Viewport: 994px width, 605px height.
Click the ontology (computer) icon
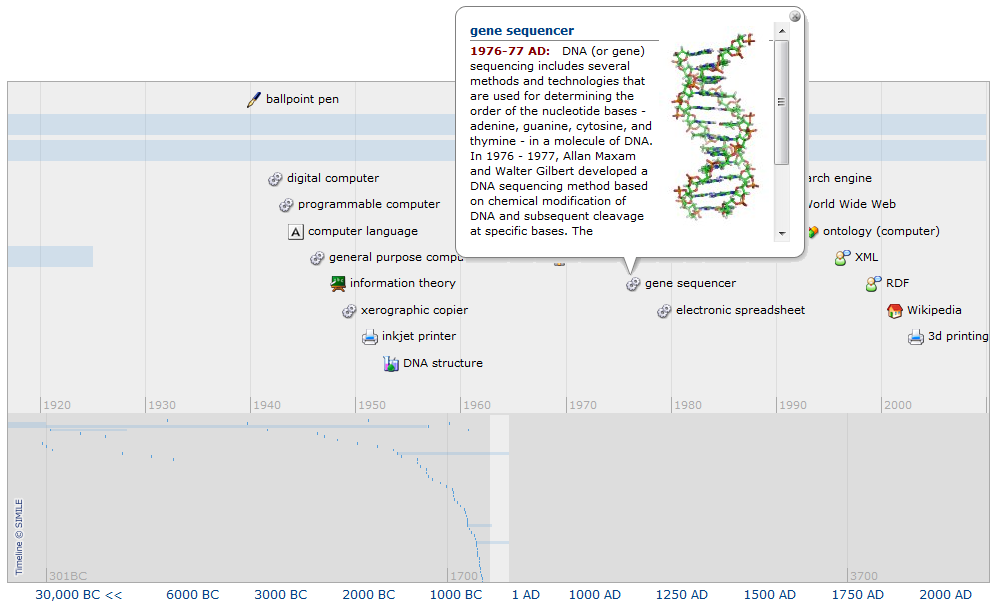(813, 232)
